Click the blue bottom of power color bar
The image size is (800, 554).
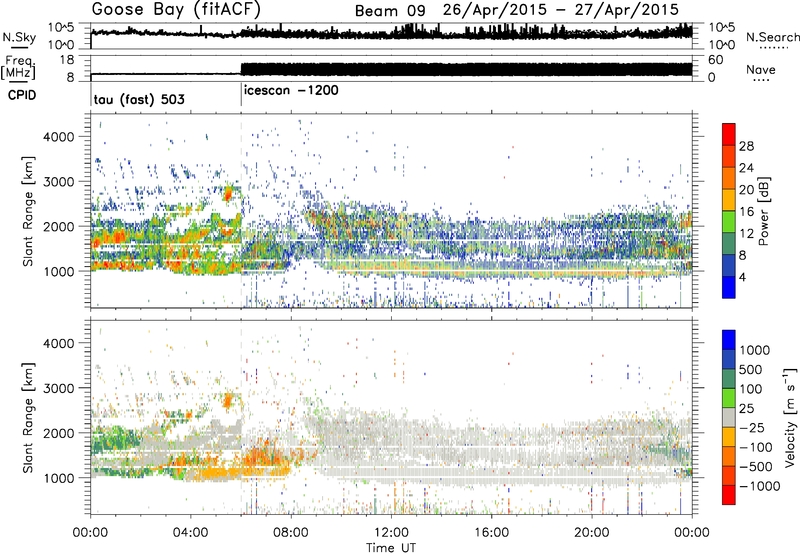[729, 287]
